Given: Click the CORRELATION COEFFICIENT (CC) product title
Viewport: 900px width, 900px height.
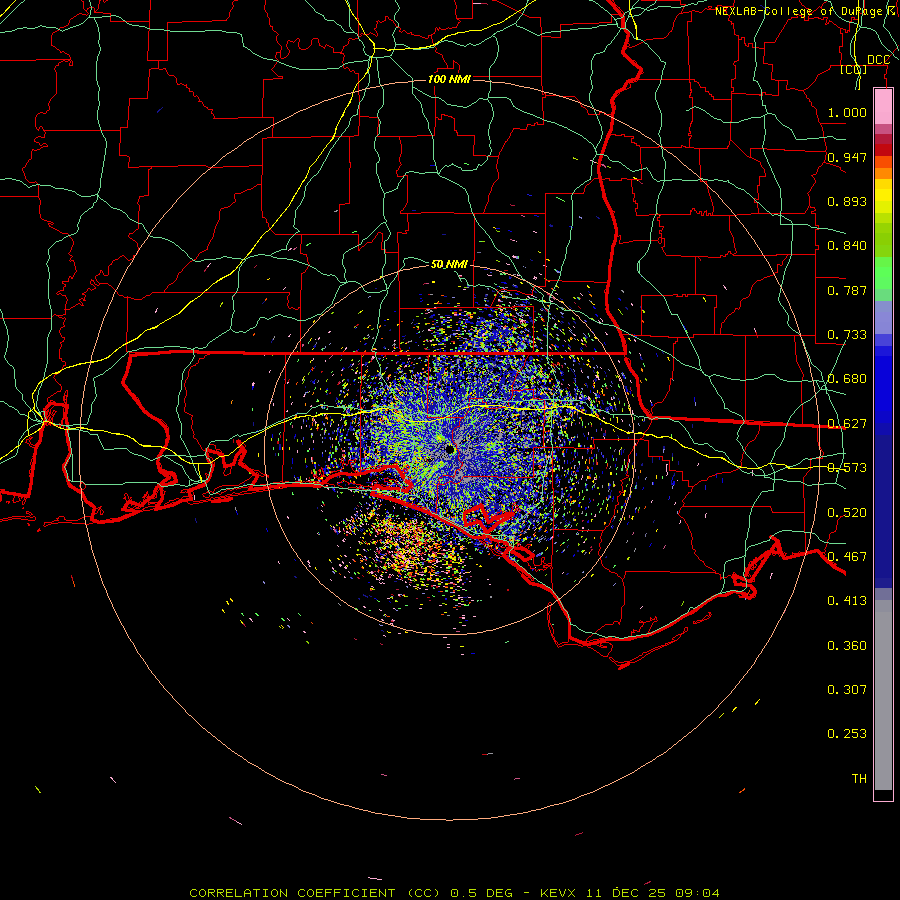Looking at the screenshot, I should 313,893.
